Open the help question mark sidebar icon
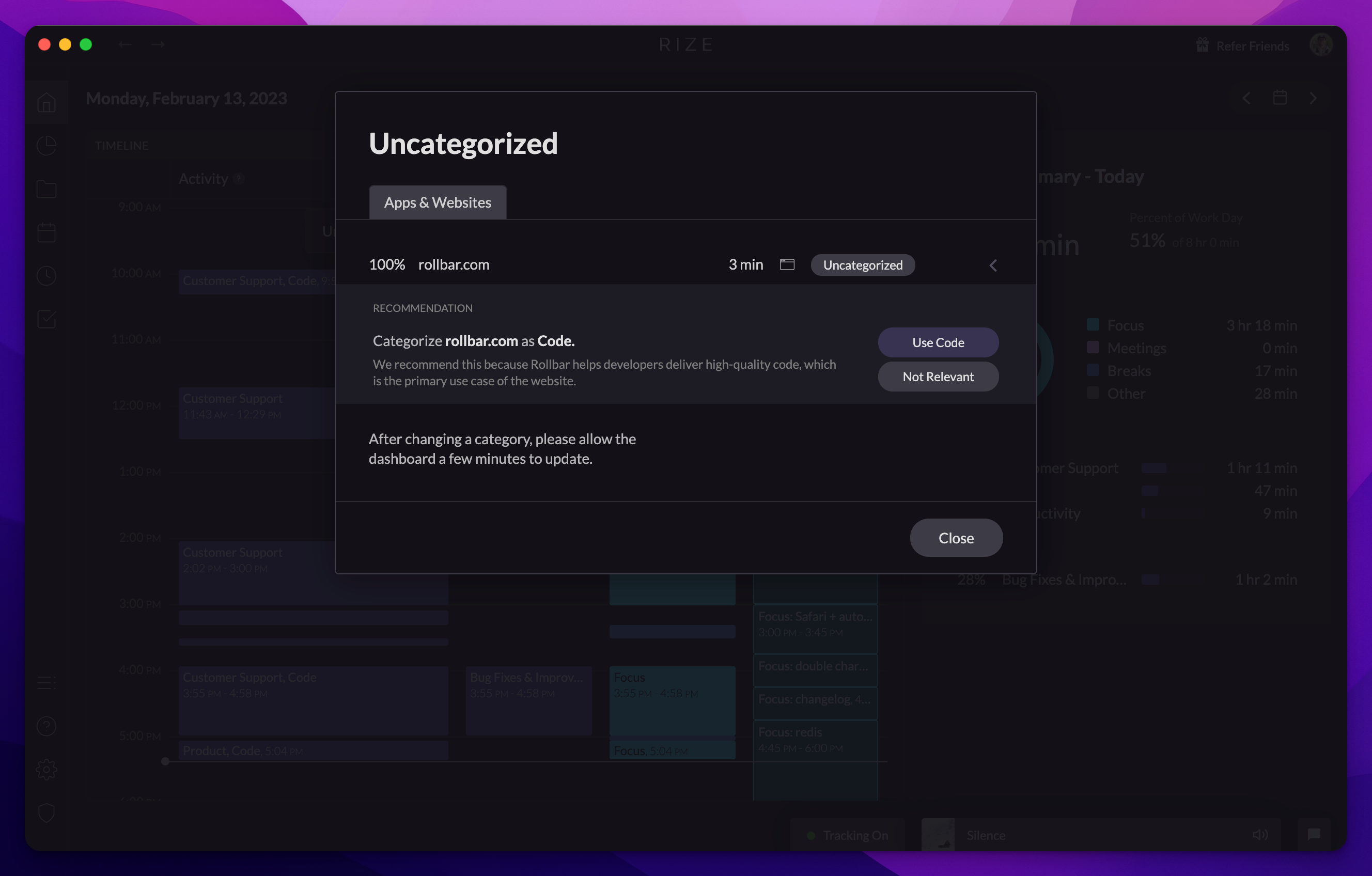The image size is (1372, 876). [x=46, y=726]
